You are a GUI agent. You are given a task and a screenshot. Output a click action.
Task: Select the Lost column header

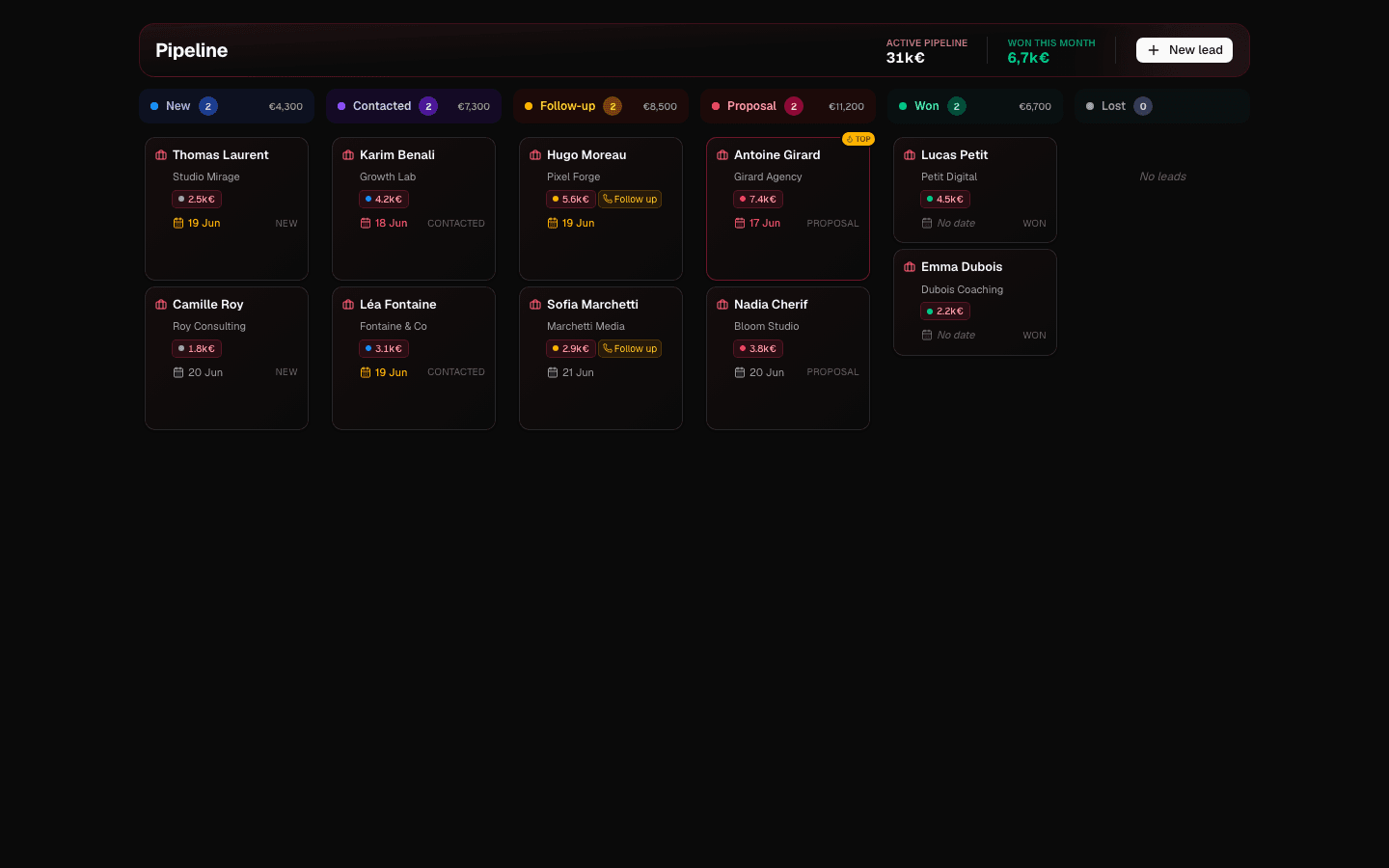(1162, 106)
